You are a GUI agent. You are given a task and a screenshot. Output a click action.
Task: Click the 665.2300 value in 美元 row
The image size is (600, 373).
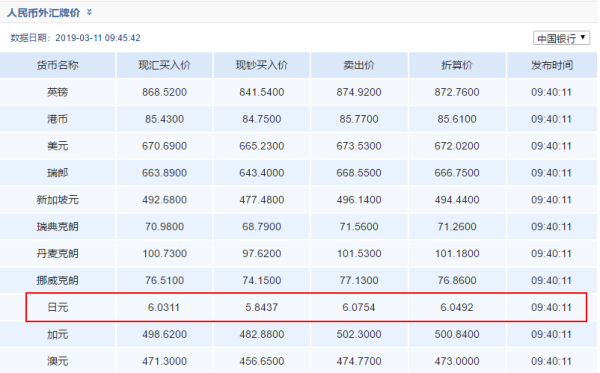(262, 146)
